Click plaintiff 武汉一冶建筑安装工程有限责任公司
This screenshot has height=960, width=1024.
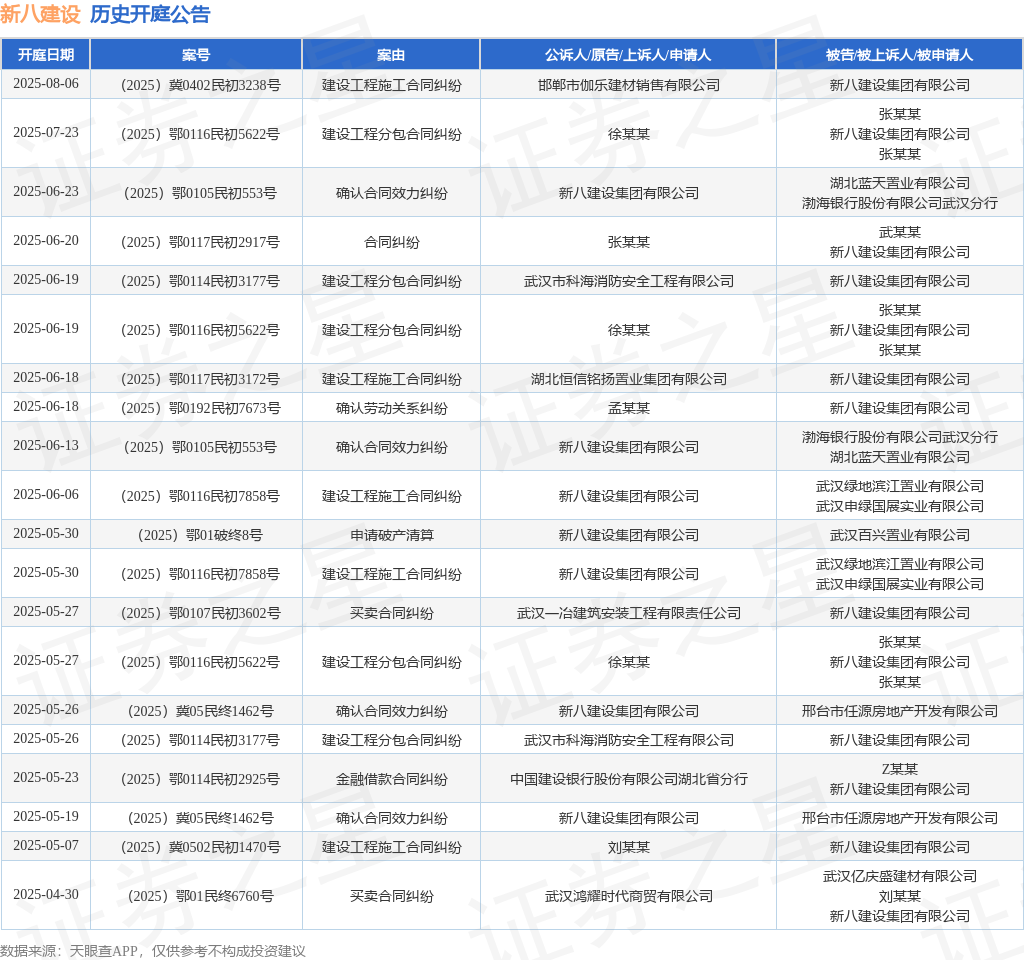pos(629,613)
